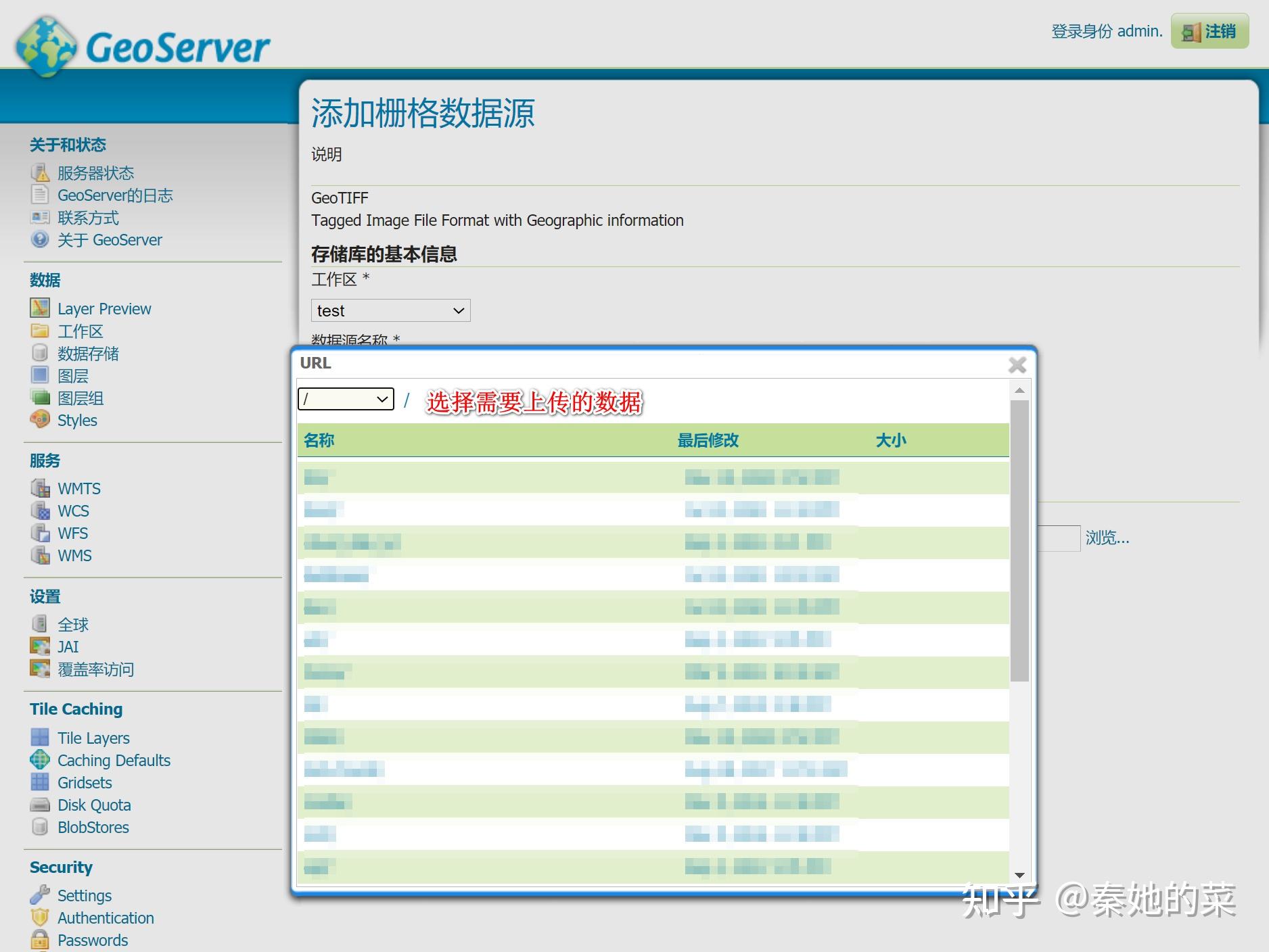Click the JAI settings icon
The height and width of the screenshot is (952, 1269).
point(40,646)
